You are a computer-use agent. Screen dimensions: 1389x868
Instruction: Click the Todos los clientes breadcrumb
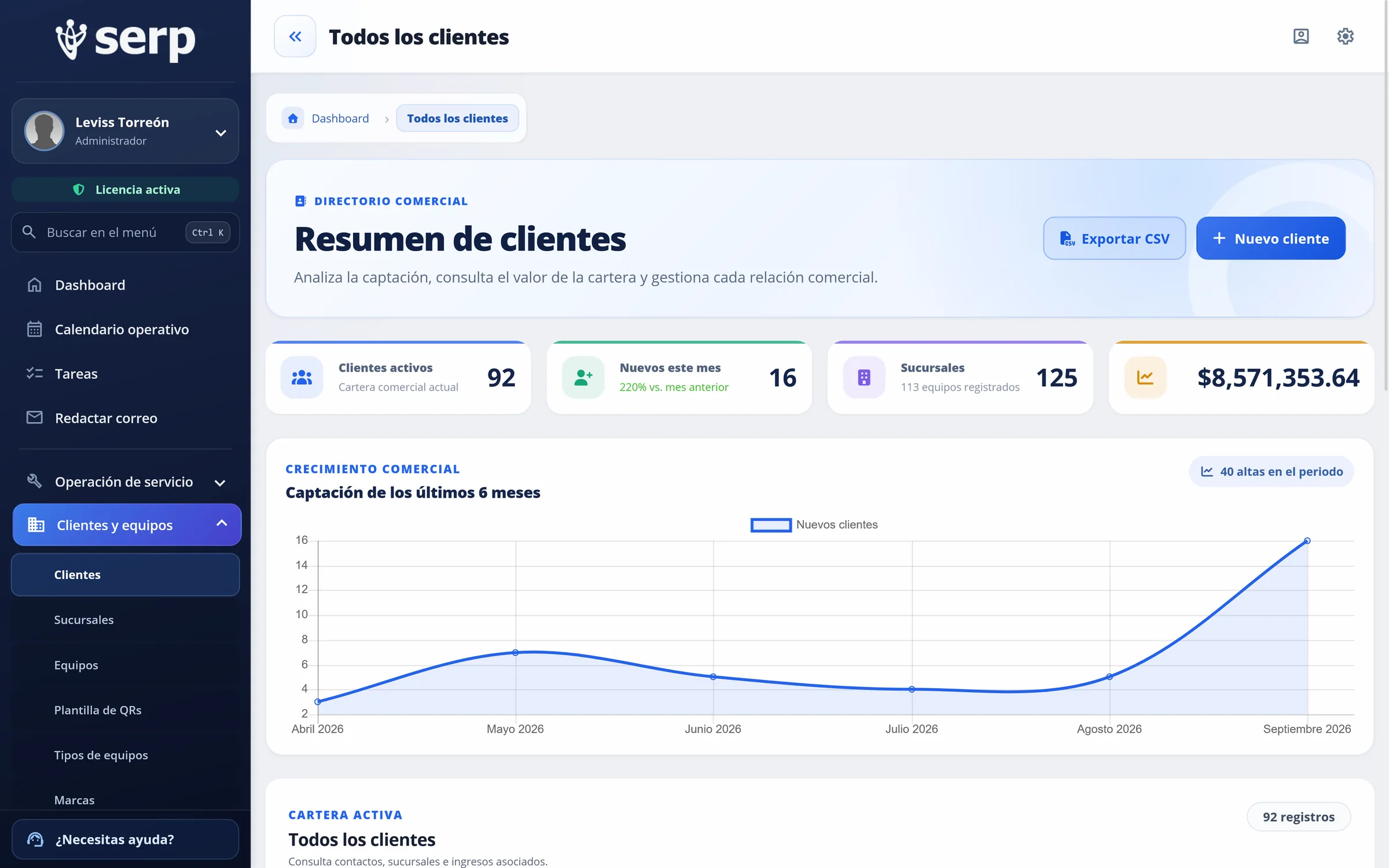click(457, 118)
